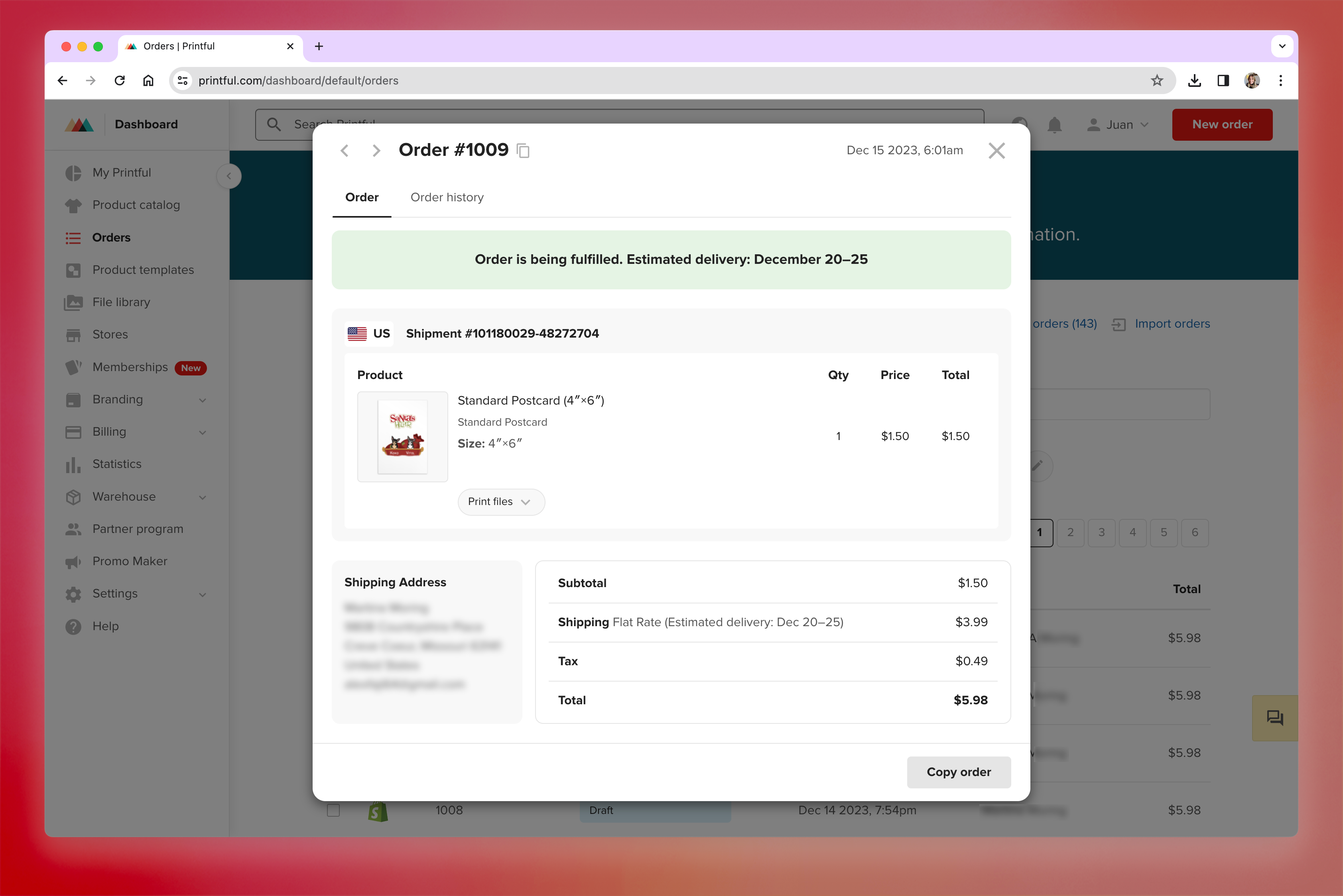Expand the Print files dropdown
Viewport: 1343px width, 896px height.
(x=500, y=502)
